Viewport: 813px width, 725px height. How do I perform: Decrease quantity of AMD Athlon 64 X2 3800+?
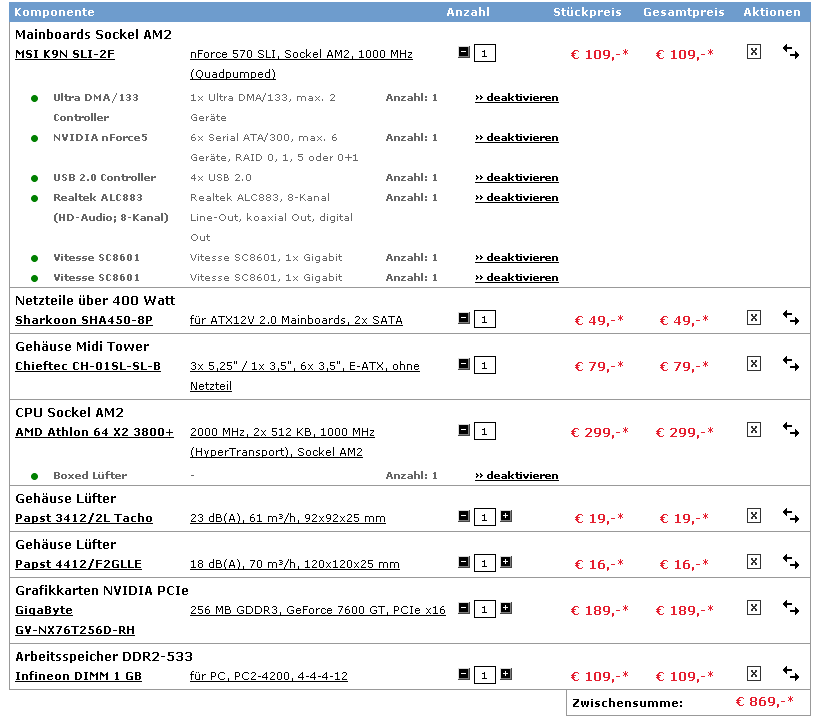tap(464, 430)
